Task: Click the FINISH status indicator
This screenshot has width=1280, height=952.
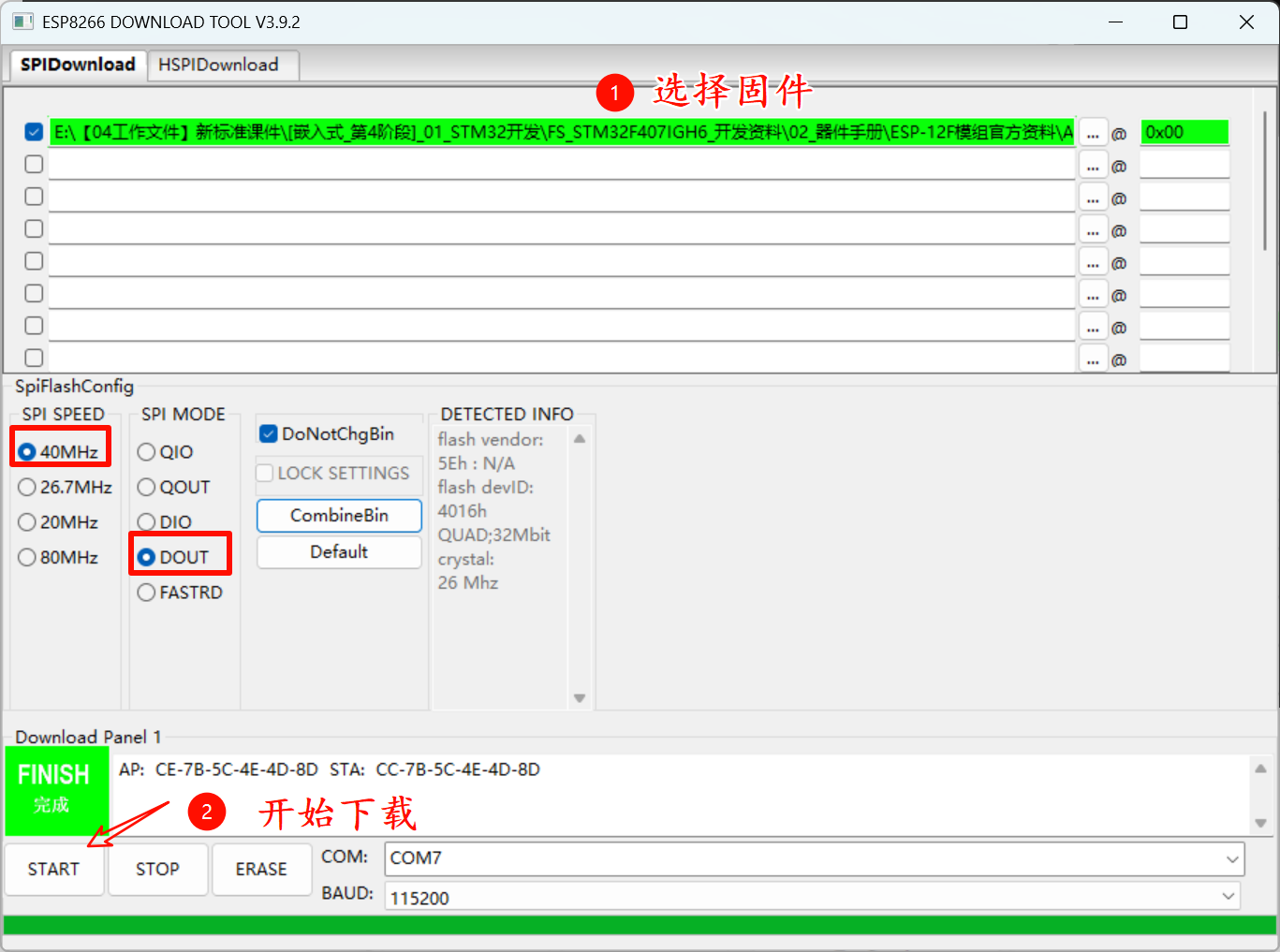Action: pos(56,791)
